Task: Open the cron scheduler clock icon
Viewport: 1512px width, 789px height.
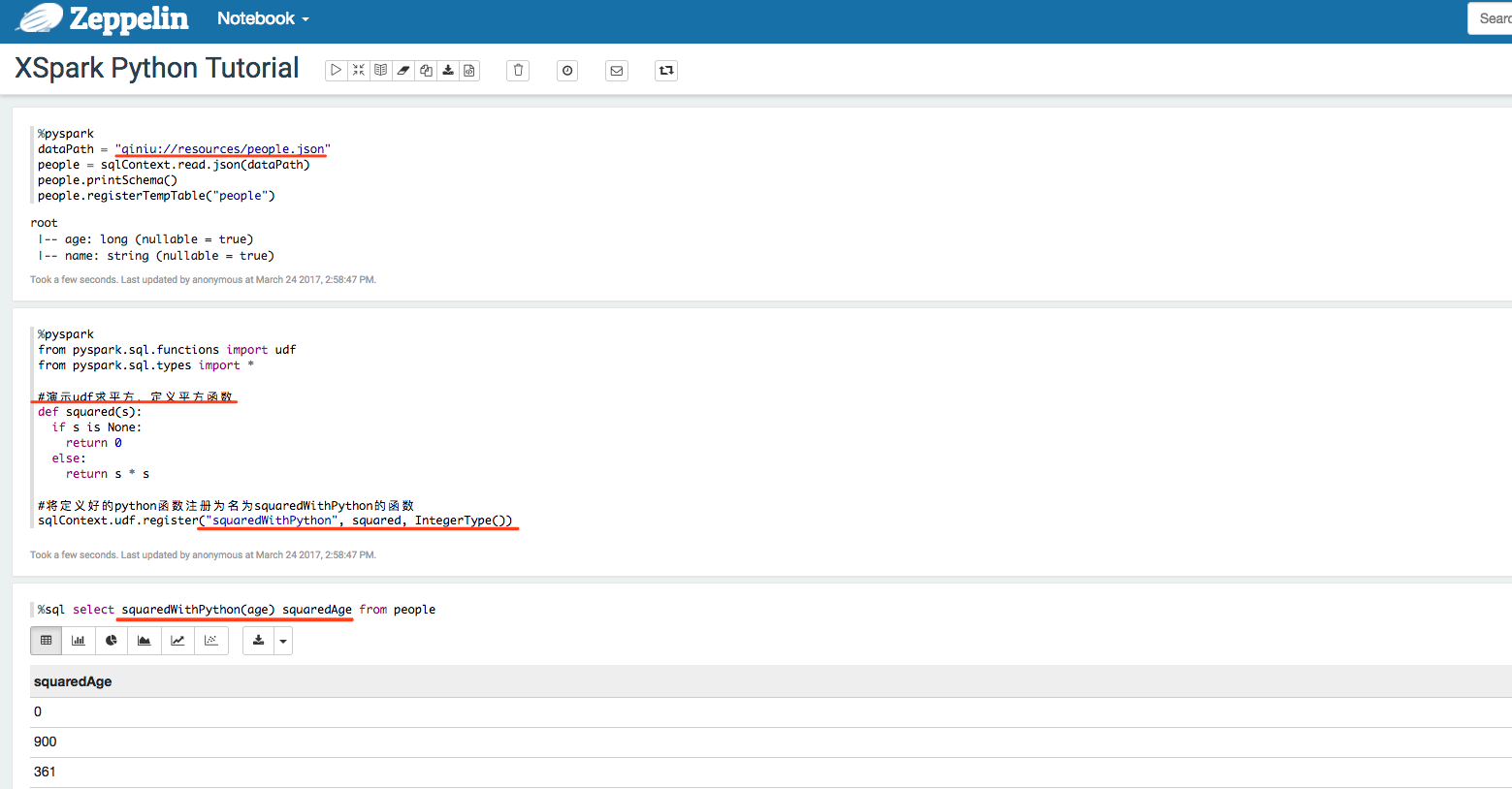Action: [x=567, y=70]
